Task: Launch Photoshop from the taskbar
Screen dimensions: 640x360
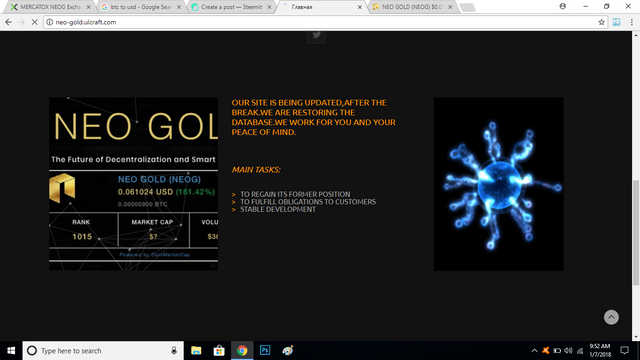Action: 265,351
